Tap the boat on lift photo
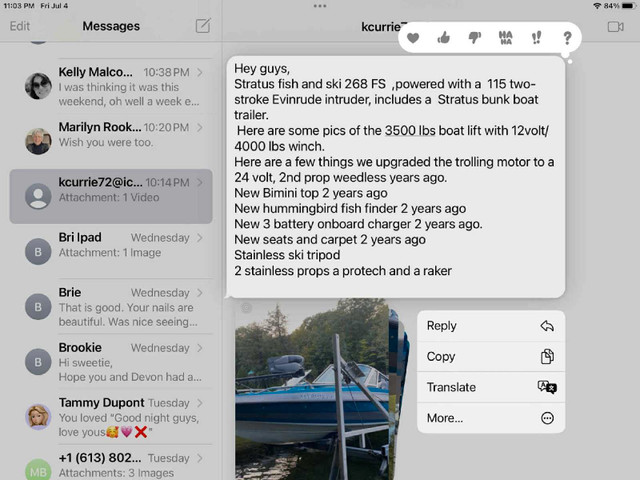 312,389
